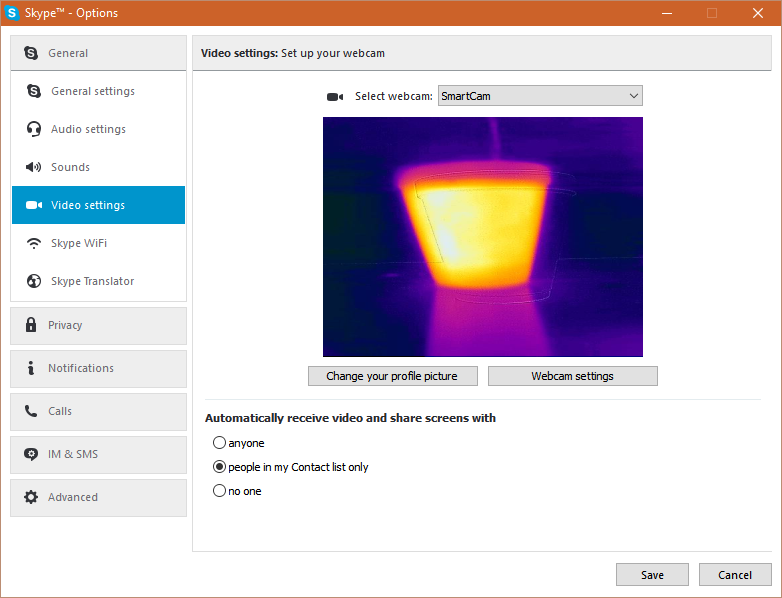Expand the Calls section
The image size is (782, 598).
click(98, 412)
